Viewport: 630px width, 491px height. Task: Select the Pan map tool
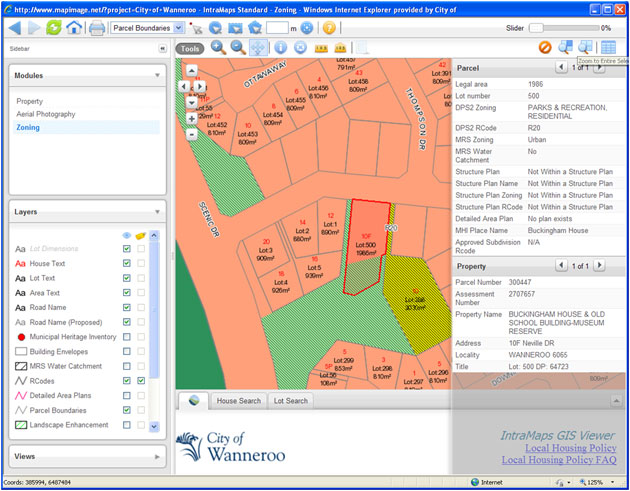point(258,48)
